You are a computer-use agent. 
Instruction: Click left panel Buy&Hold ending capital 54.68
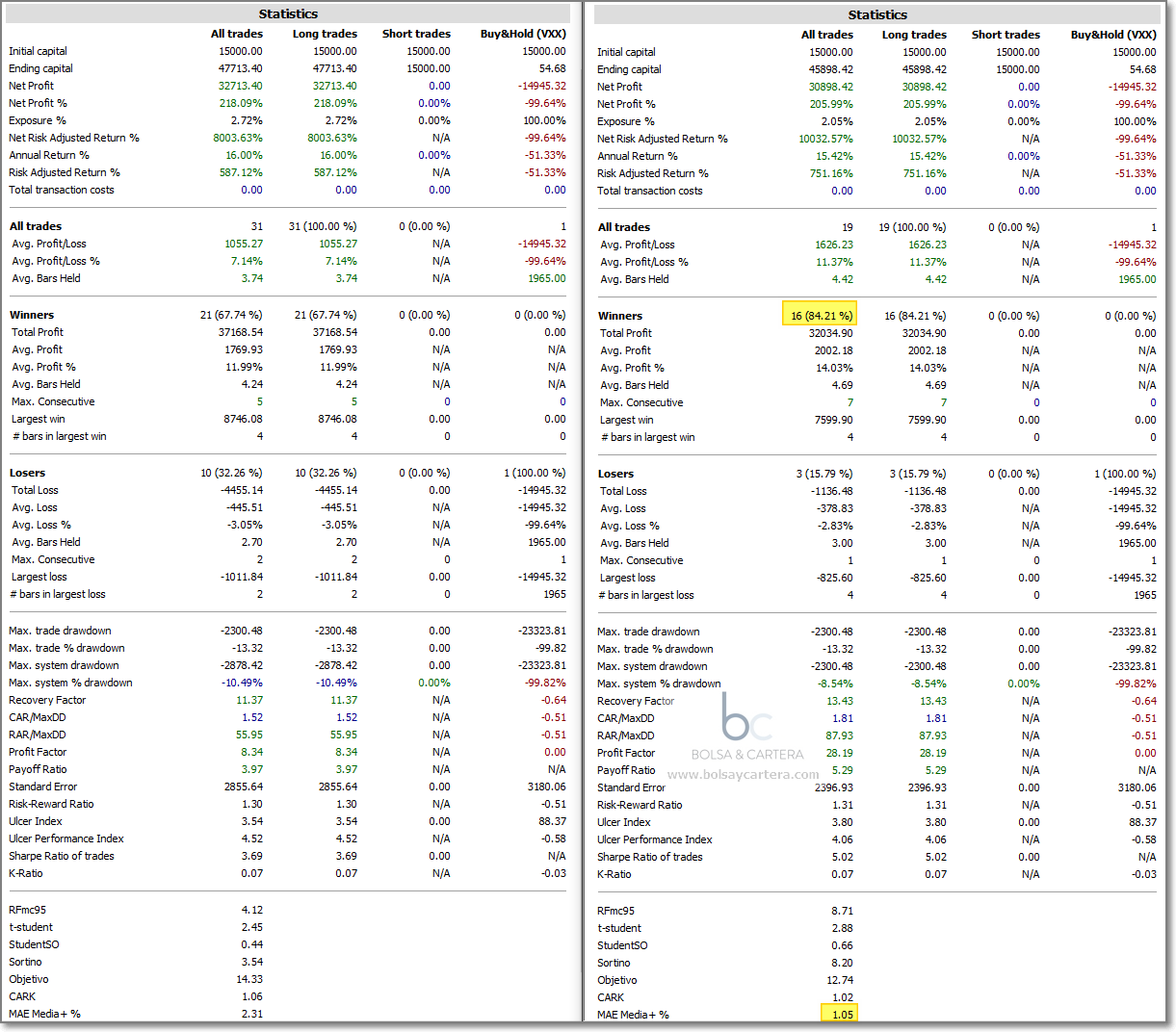pos(553,68)
